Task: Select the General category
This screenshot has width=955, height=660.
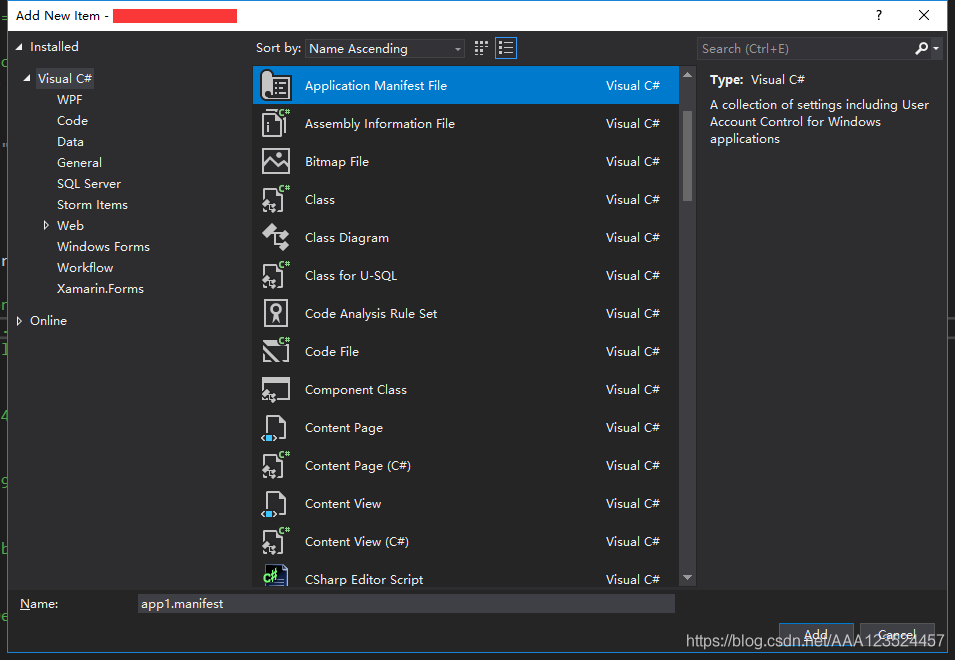Action: 79,163
